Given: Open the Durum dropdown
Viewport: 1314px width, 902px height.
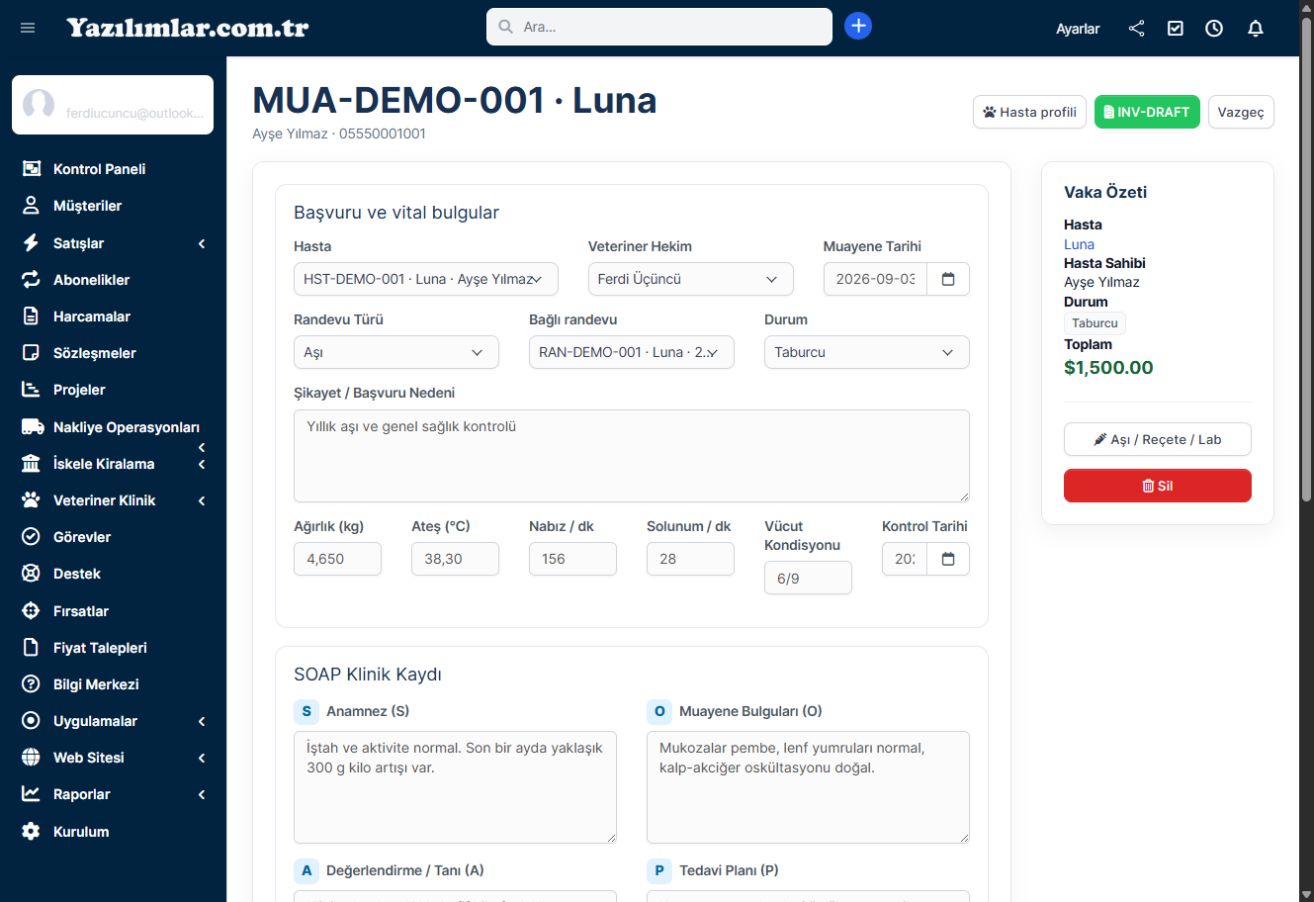Looking at the screenshot, I should click(867, 352).
